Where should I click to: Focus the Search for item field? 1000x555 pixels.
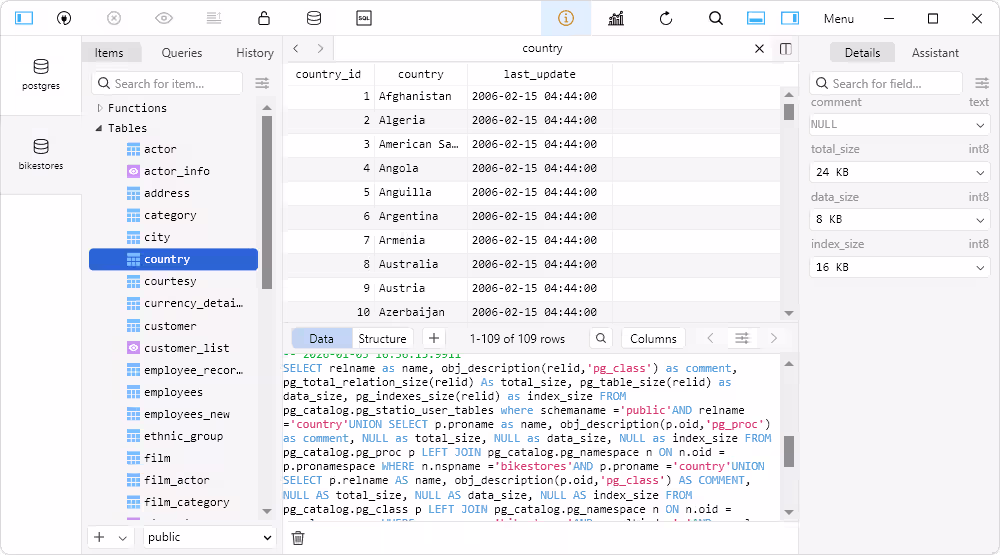tap(168, 84)
